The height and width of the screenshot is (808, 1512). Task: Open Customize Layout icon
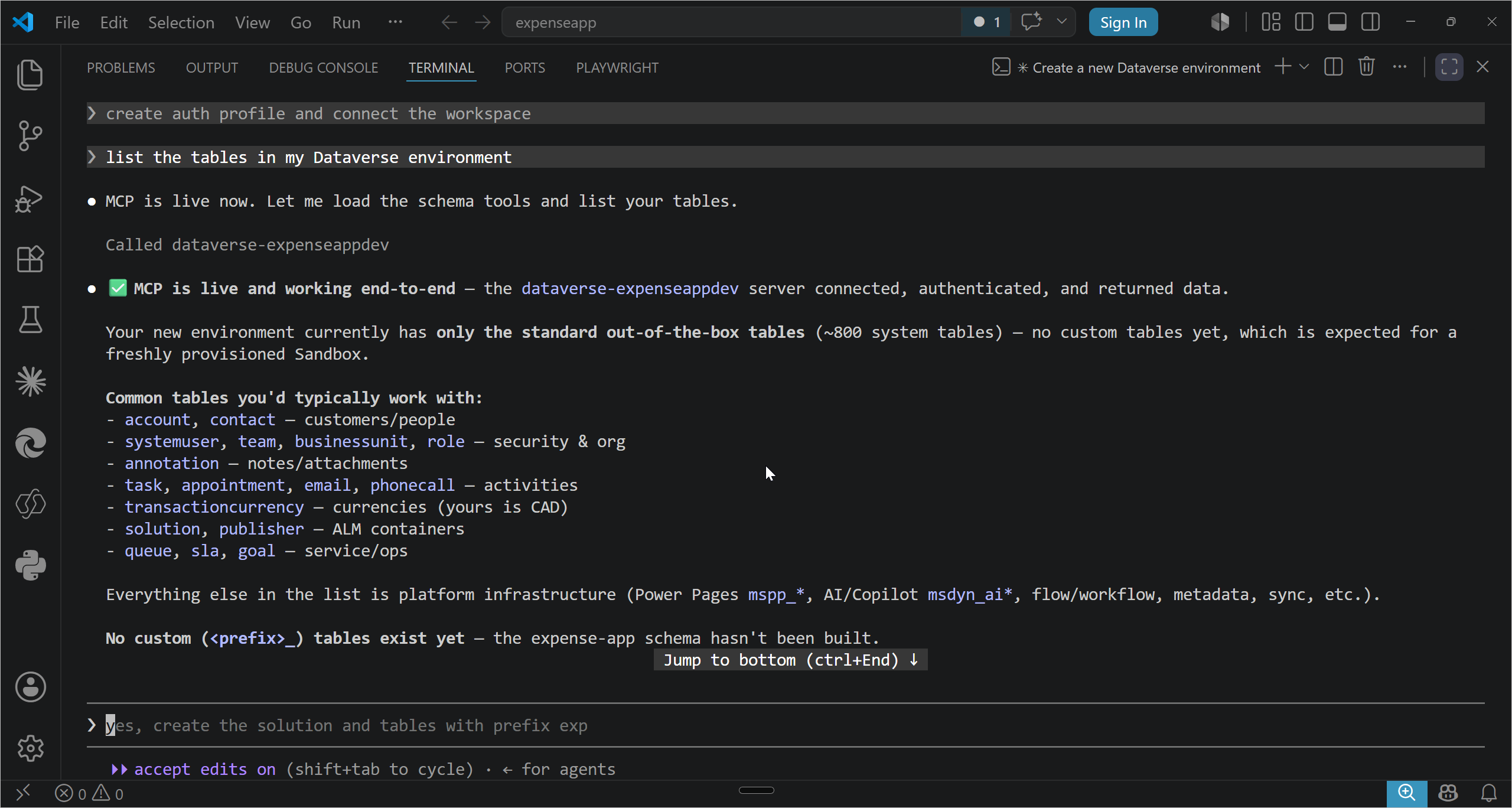pos(1271,22)
